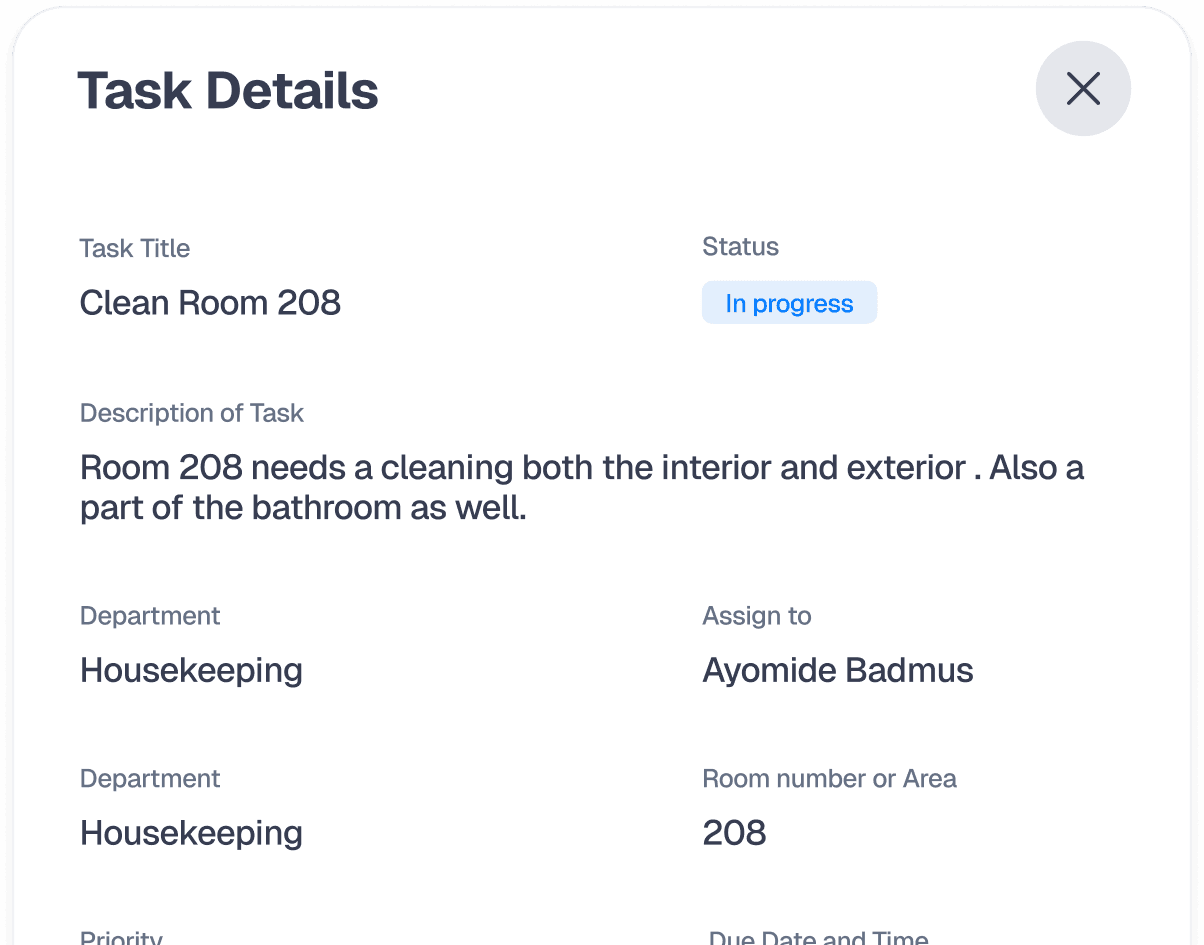Click the Room number value 208
This screenshot has width=1204, height=945.
coord(733,832)
